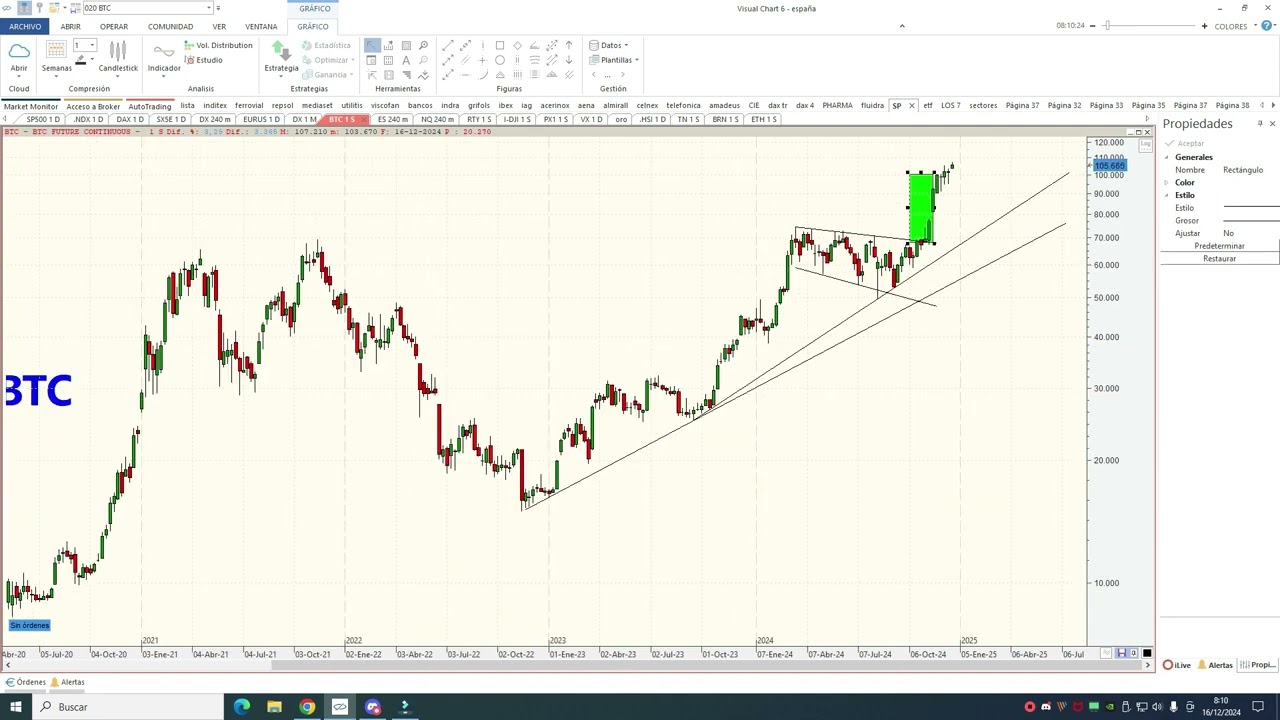Click the zoom magnifier tool
The image size is (1280, 720).
pos(423,45)
